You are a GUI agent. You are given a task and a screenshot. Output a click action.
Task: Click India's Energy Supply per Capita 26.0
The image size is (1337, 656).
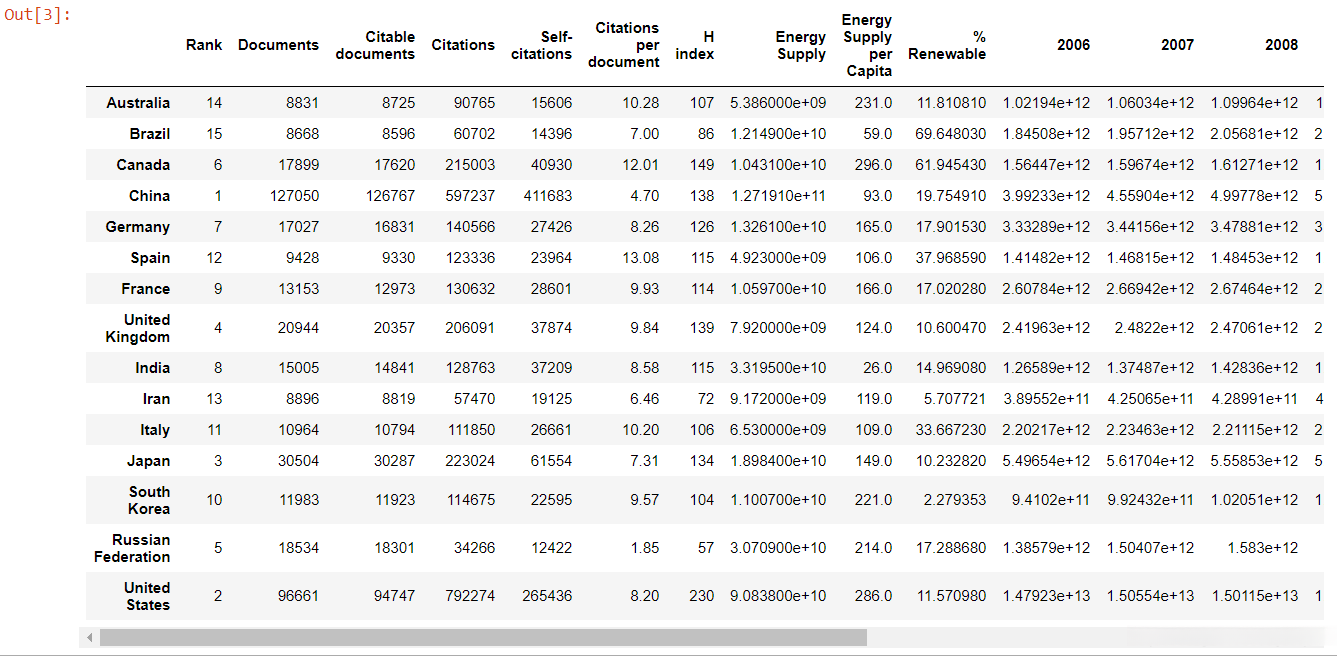(878, 368)
